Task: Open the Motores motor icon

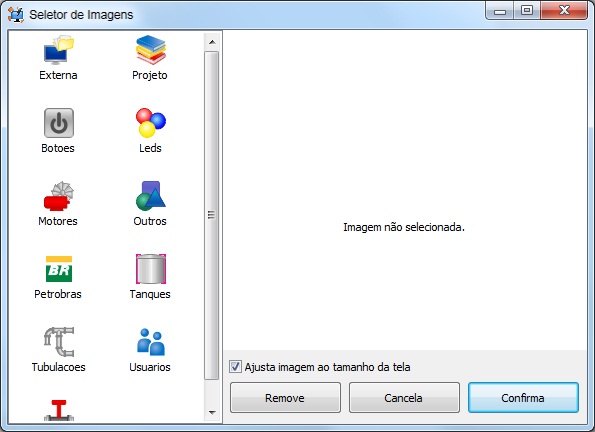Action: pyautogui.click(x=59, y=196)
